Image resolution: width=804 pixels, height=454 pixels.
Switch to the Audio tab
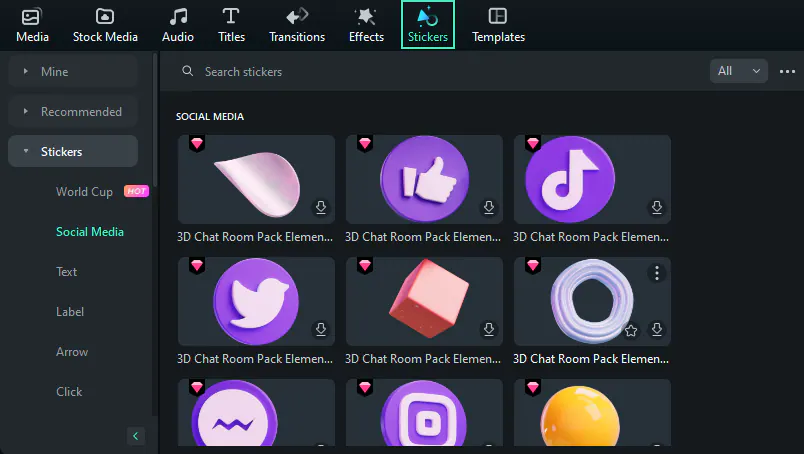tap(178, 25)
